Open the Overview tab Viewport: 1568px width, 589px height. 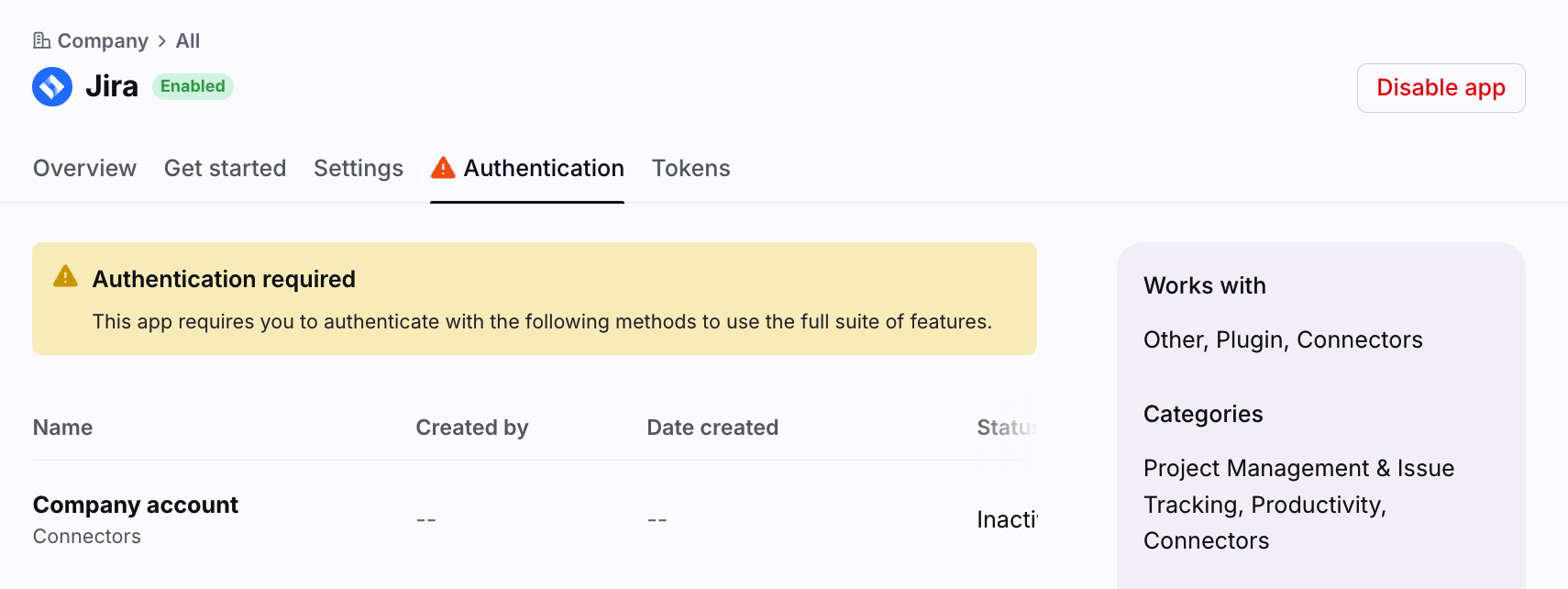(84, 169)
